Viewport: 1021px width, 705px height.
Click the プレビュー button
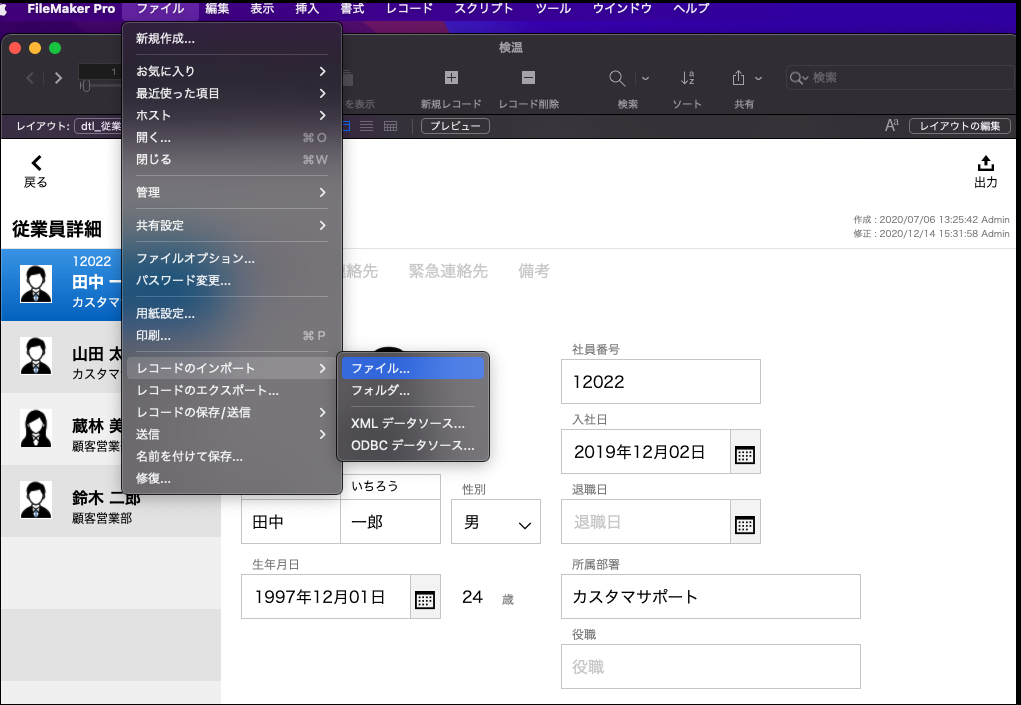click(x=455, y=126)
